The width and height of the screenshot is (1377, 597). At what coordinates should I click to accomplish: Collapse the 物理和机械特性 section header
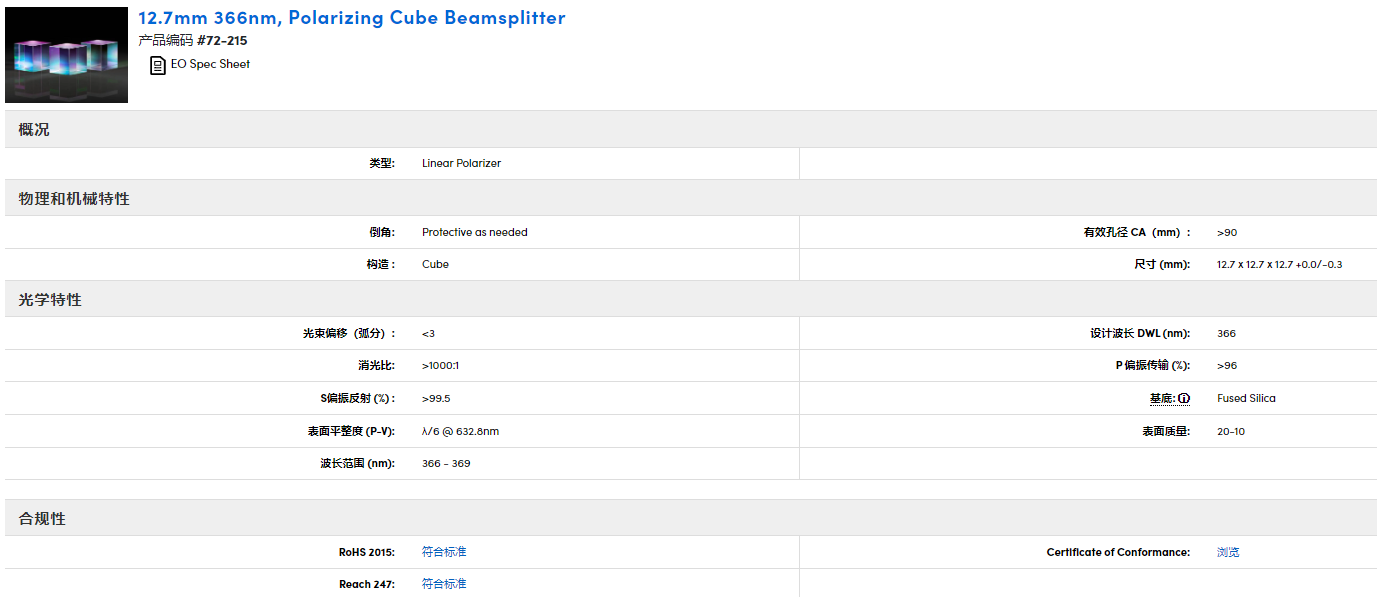coord(74,199)
